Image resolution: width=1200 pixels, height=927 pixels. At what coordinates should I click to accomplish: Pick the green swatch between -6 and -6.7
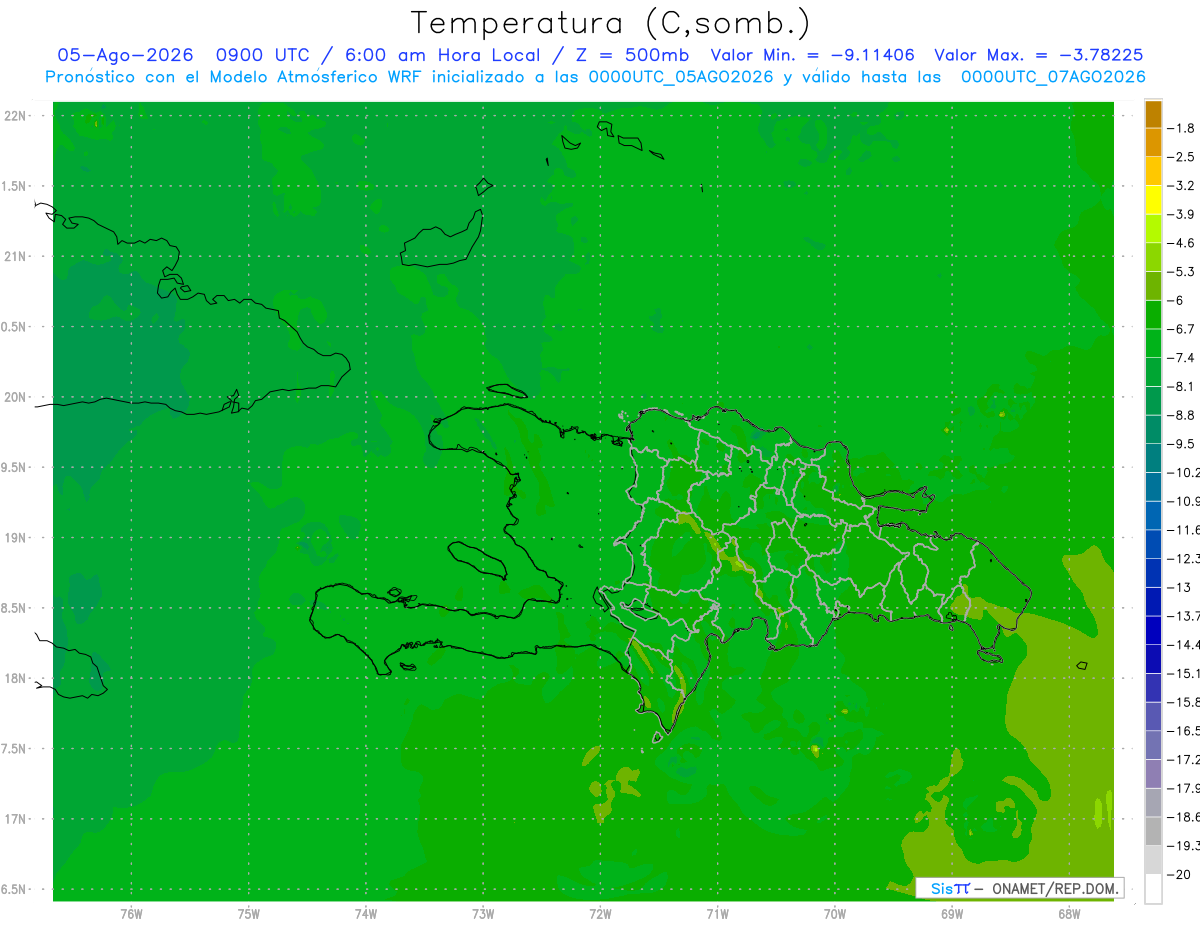[1153, 314]
